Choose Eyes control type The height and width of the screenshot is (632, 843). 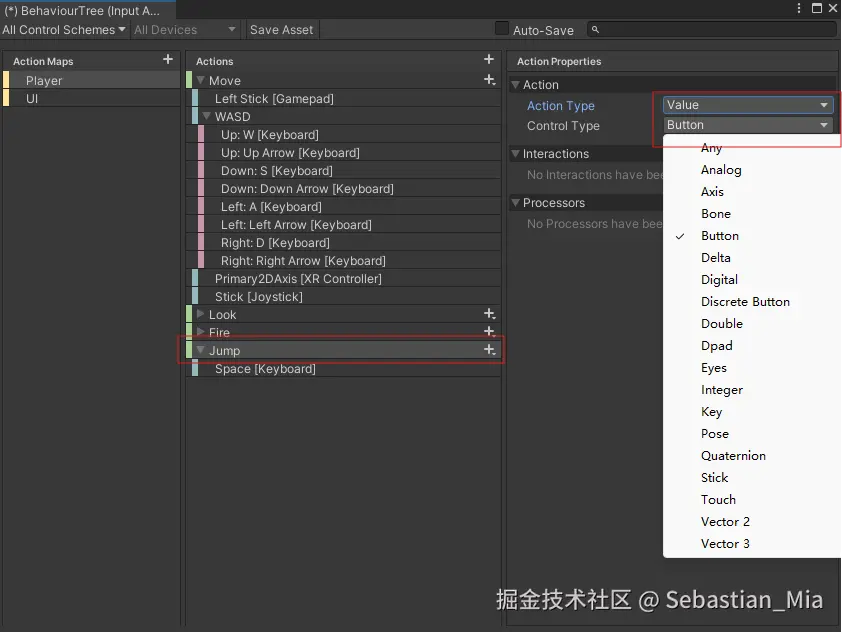(752, 368)
